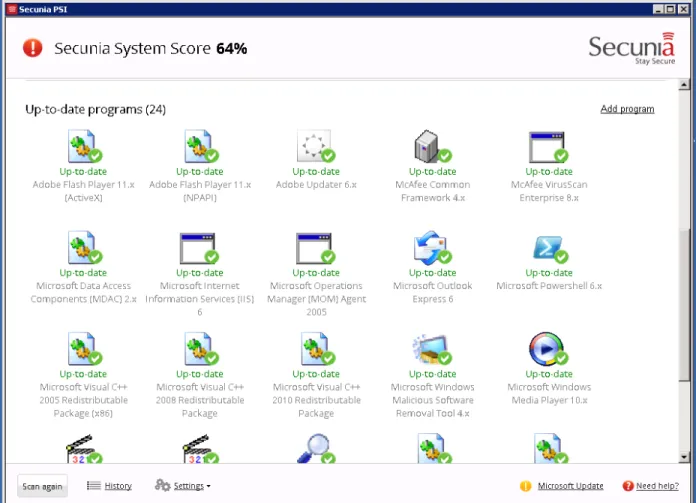
Task: Click the Need help? link
Action: pyautogui.click(x=657, y=486)
